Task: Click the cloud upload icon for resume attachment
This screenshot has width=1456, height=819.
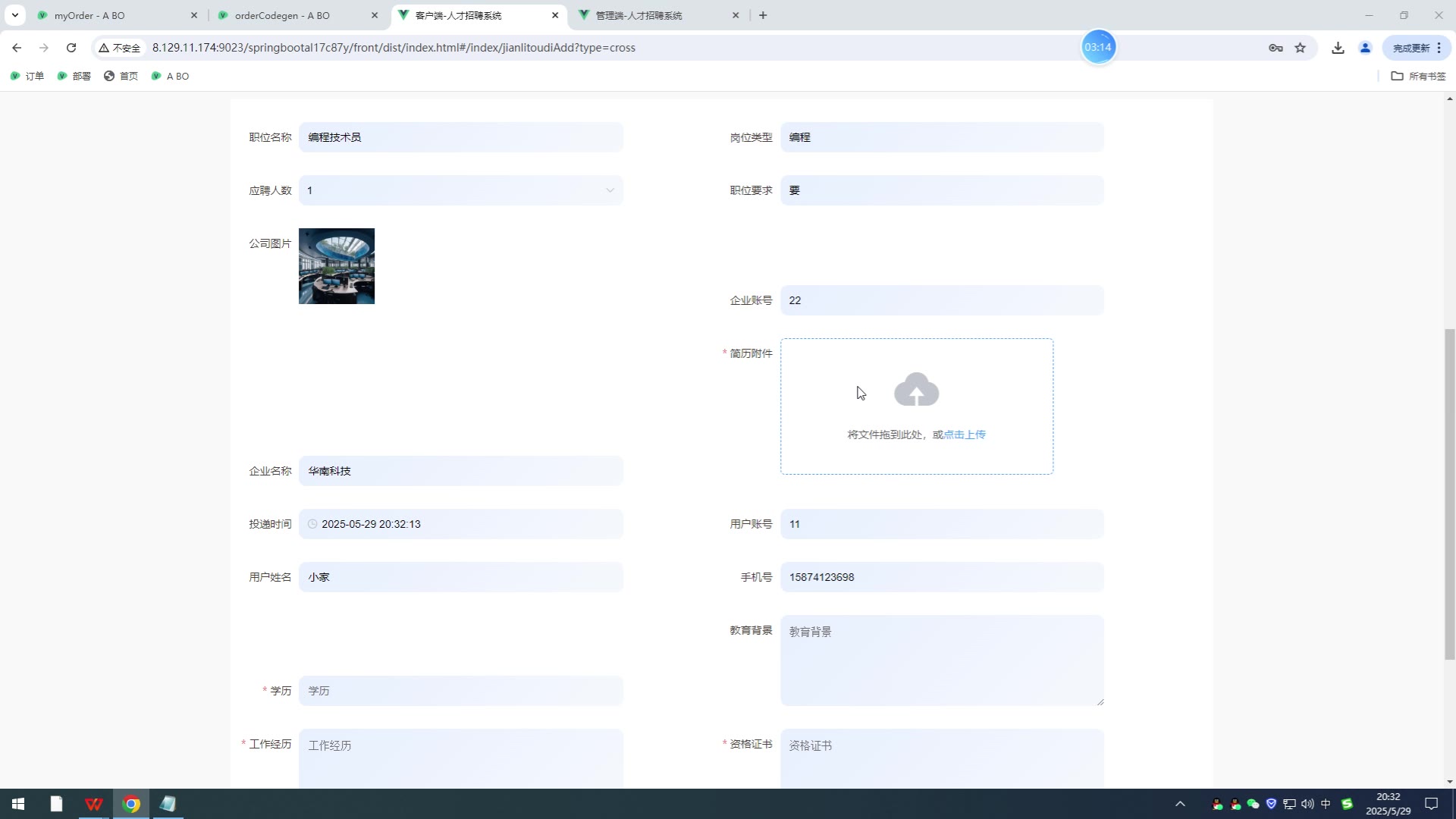Action: 916,390
